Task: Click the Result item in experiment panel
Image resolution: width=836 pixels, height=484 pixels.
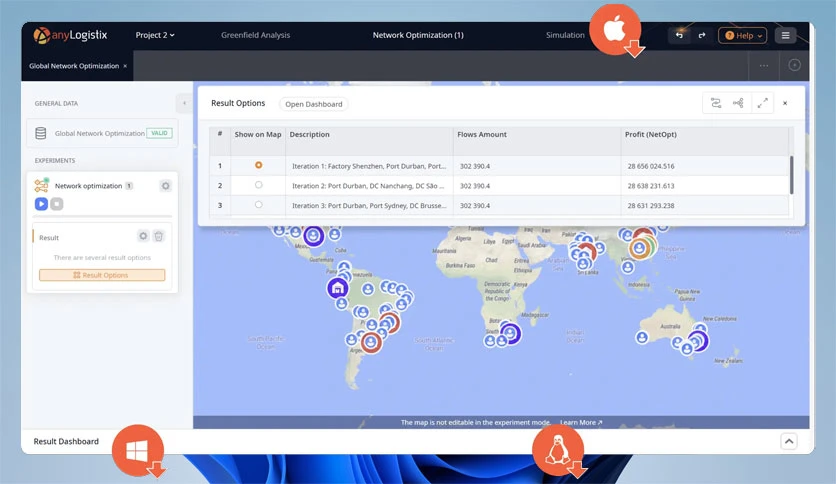Action: [x=49, y=238]
